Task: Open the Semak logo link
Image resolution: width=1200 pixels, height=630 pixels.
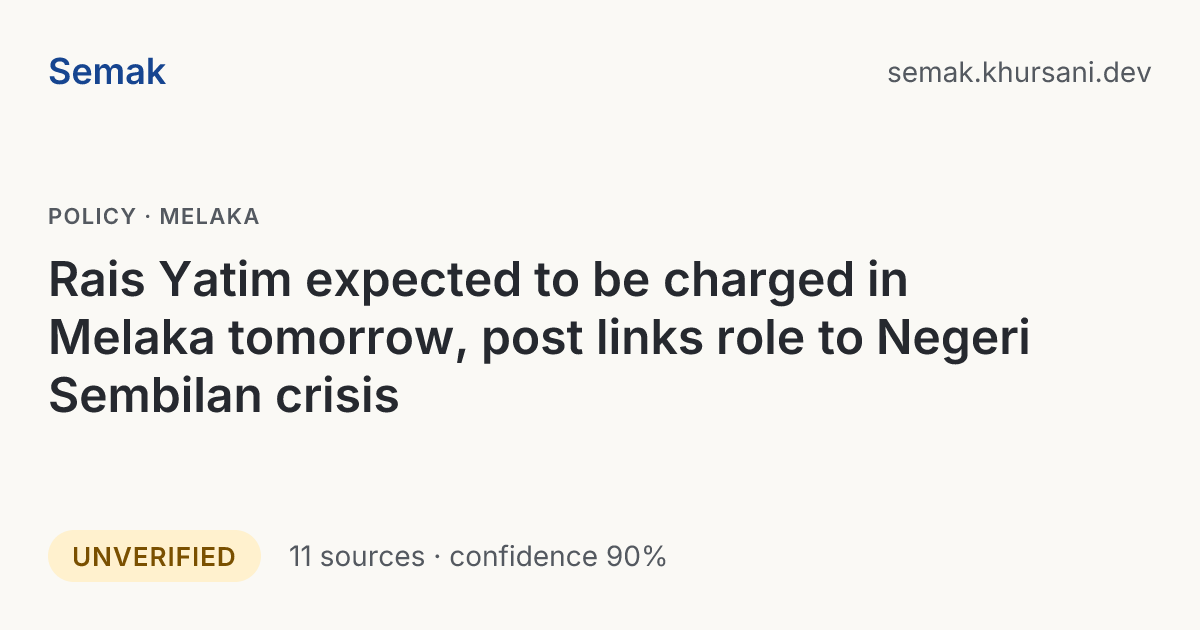Action: (107, 72)
